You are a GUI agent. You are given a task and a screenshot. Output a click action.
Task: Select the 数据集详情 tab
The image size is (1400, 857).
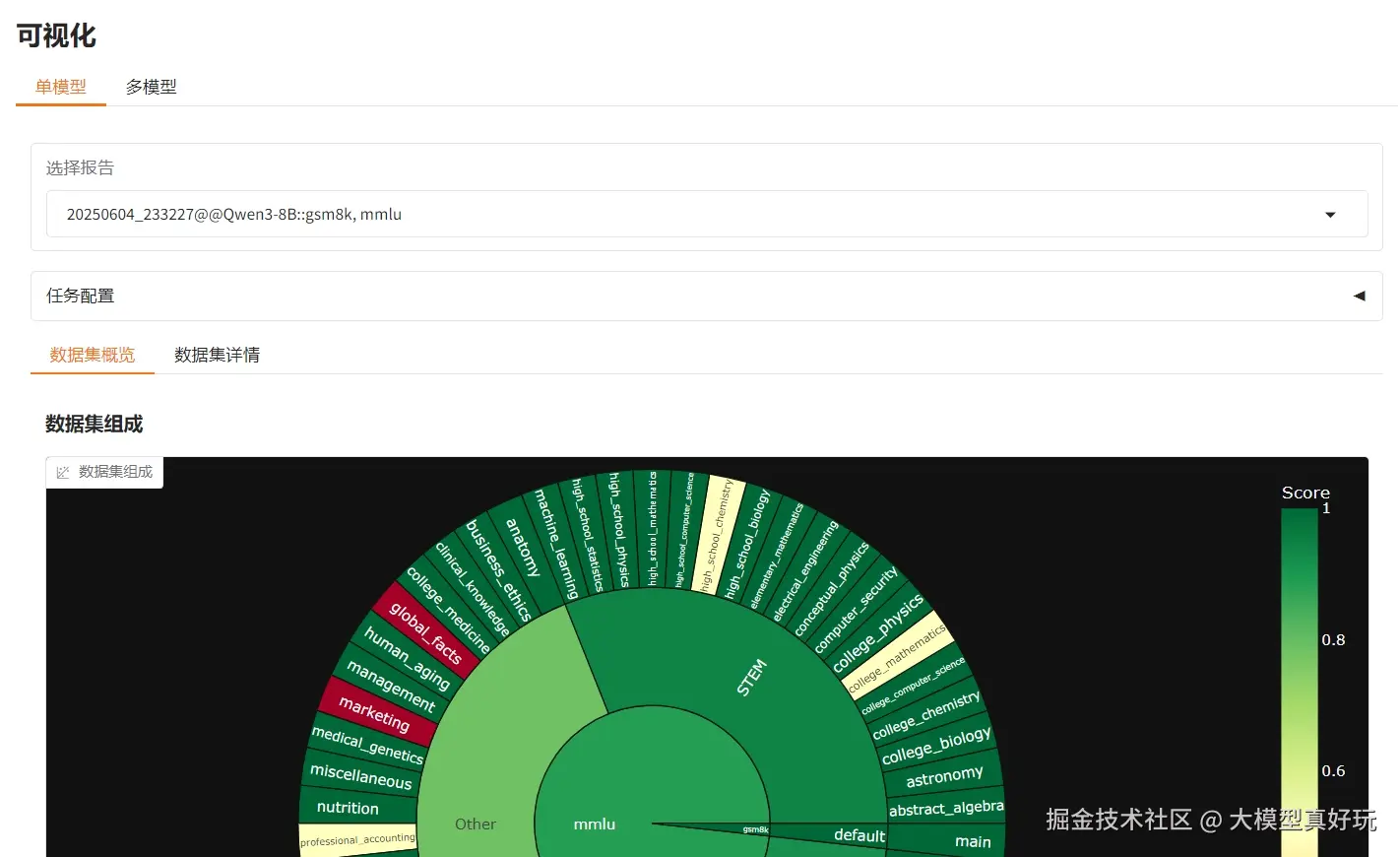217,355
